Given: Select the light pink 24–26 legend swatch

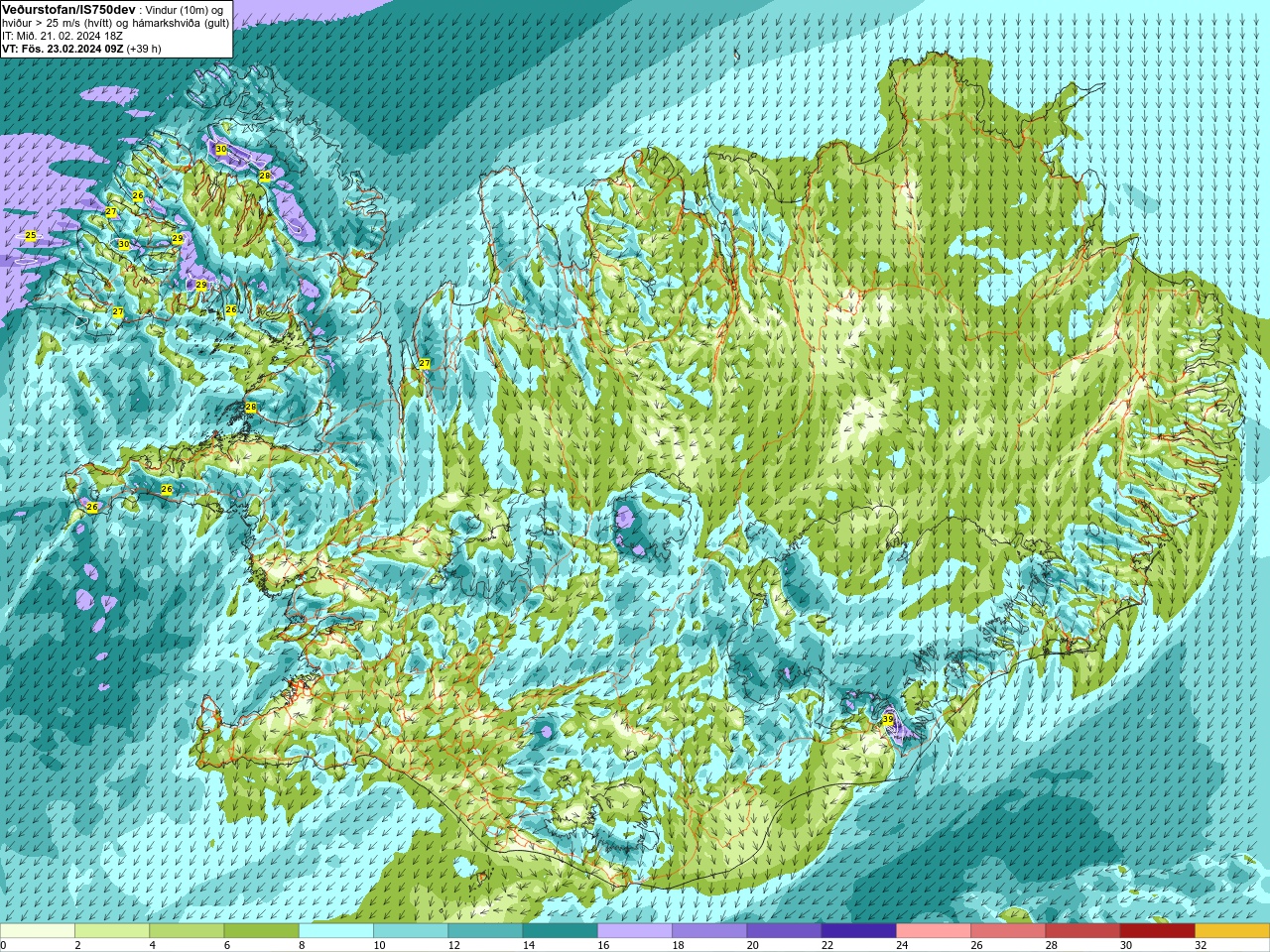Looking at the screenshot, I should coord(934,931).
